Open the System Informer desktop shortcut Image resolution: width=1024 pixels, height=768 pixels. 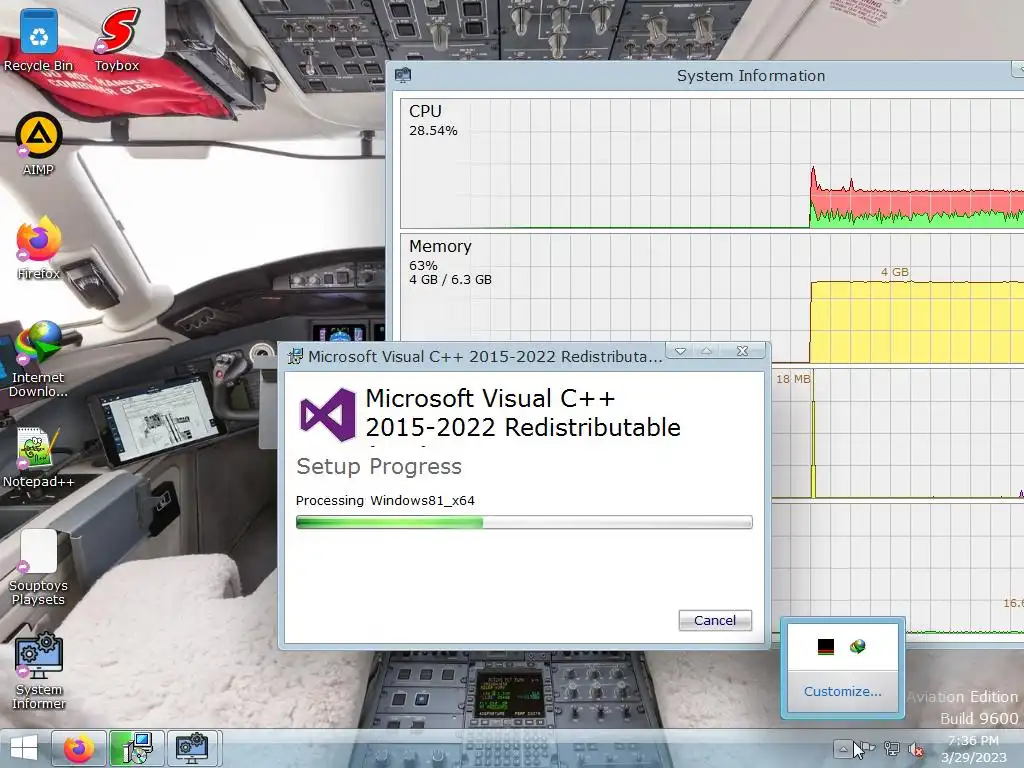tap(39, 671)
